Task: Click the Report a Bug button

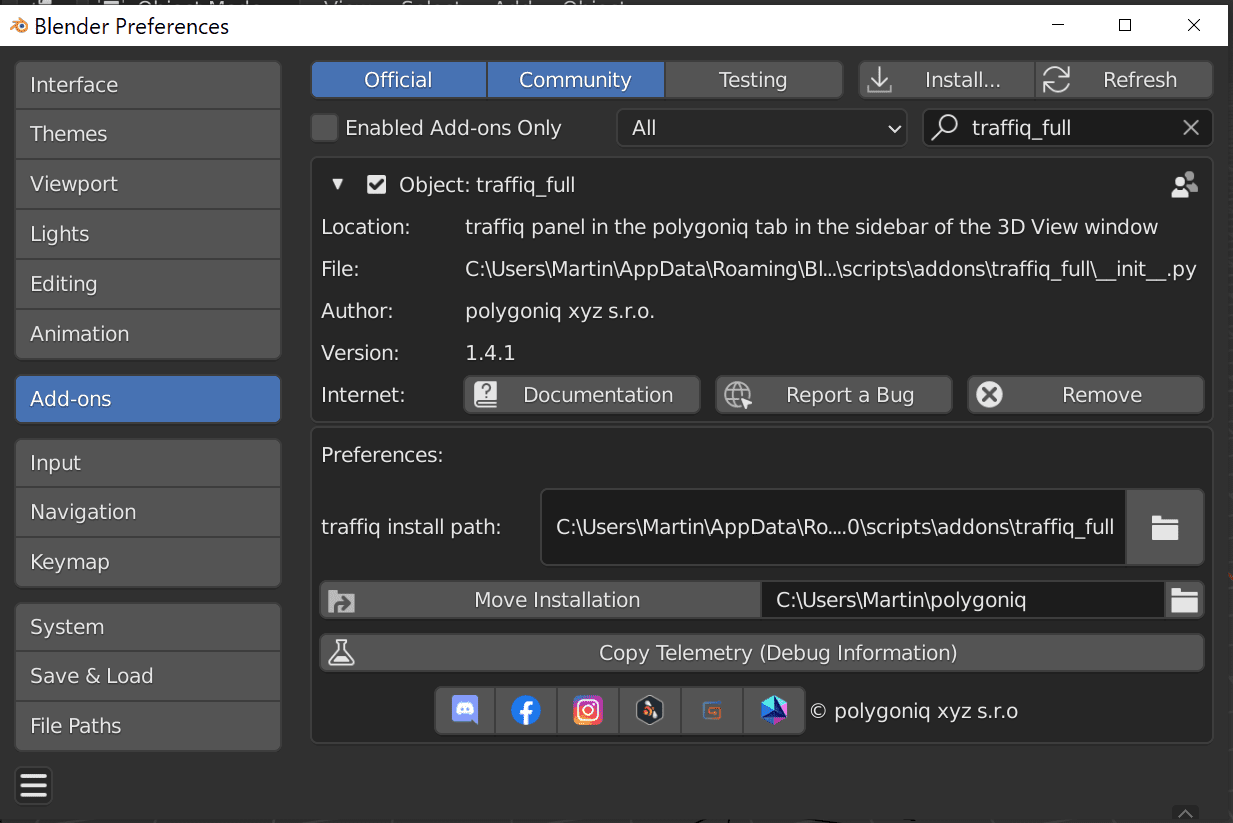Action: point(833,394)
